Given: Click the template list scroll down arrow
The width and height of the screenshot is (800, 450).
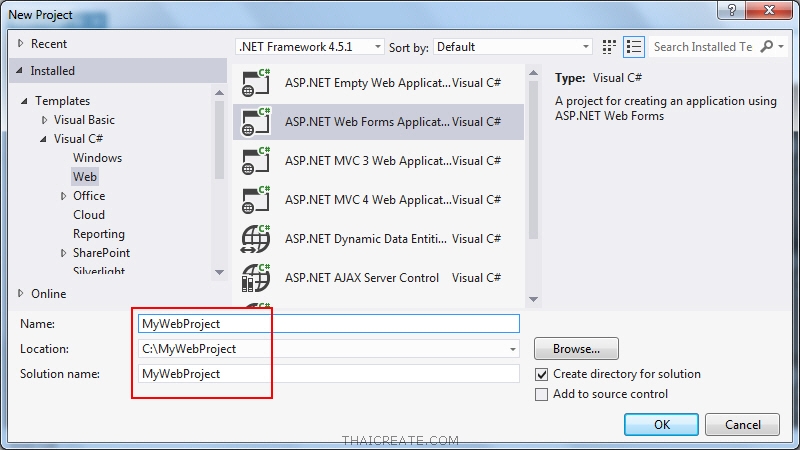Looking at the screenshot, I should [x=534, y=299].
